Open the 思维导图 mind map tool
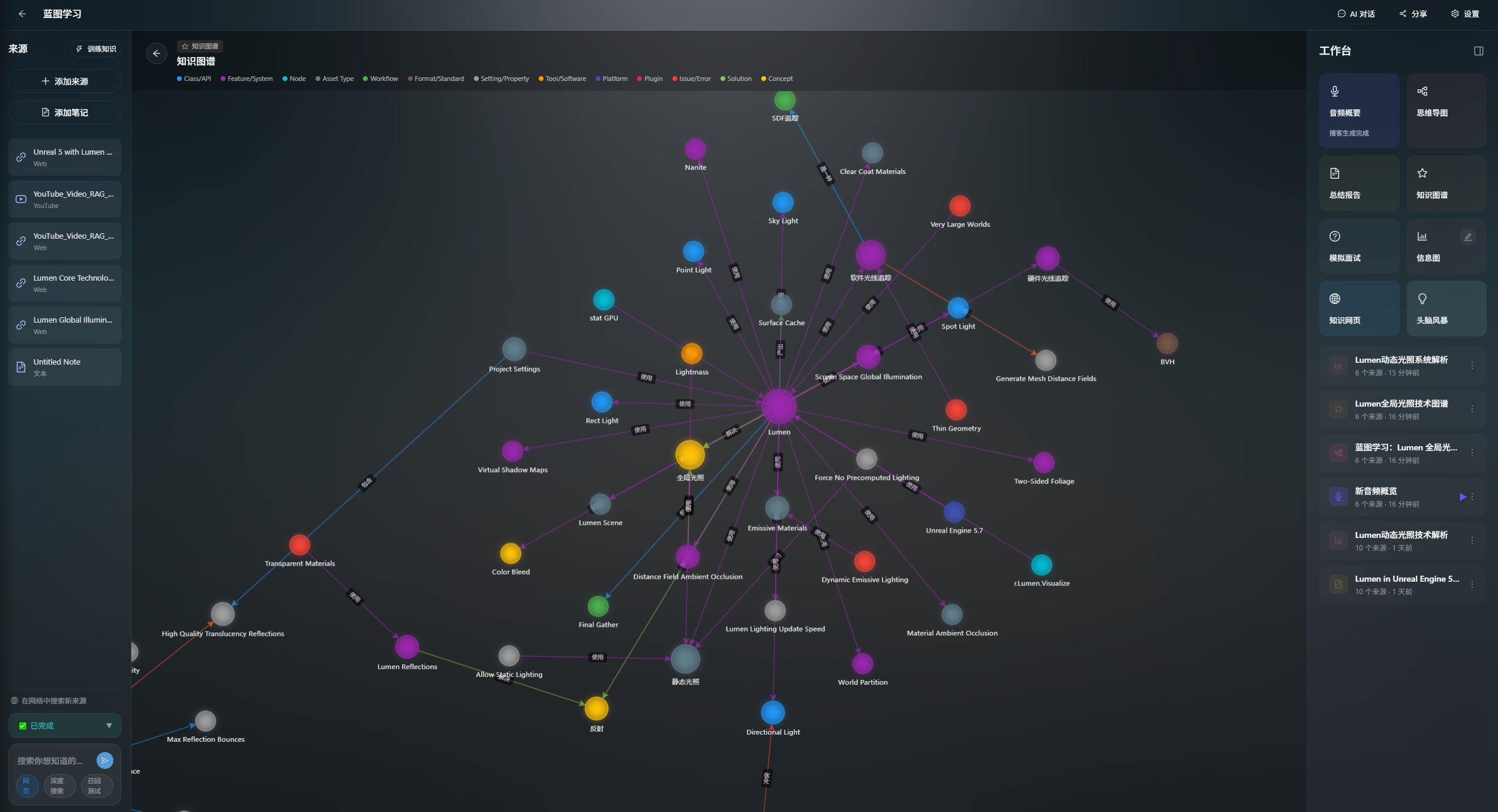 click(1446, 110)
